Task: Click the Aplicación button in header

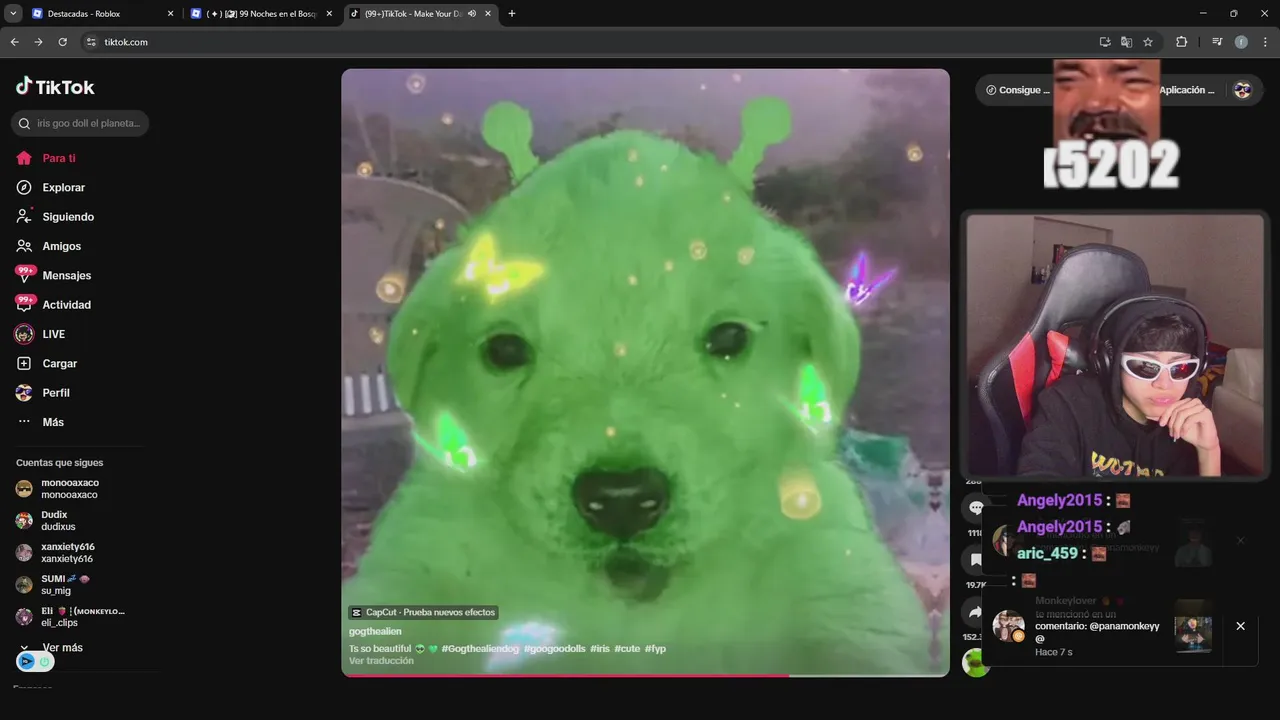Action: pyautogui.click(x=1188, y=90)
